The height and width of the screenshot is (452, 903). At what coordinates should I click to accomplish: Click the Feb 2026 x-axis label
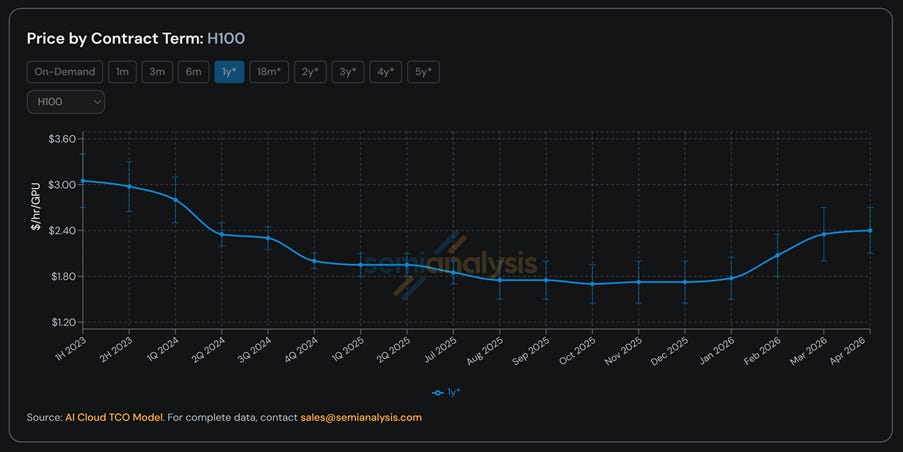(x=762, y=351)
